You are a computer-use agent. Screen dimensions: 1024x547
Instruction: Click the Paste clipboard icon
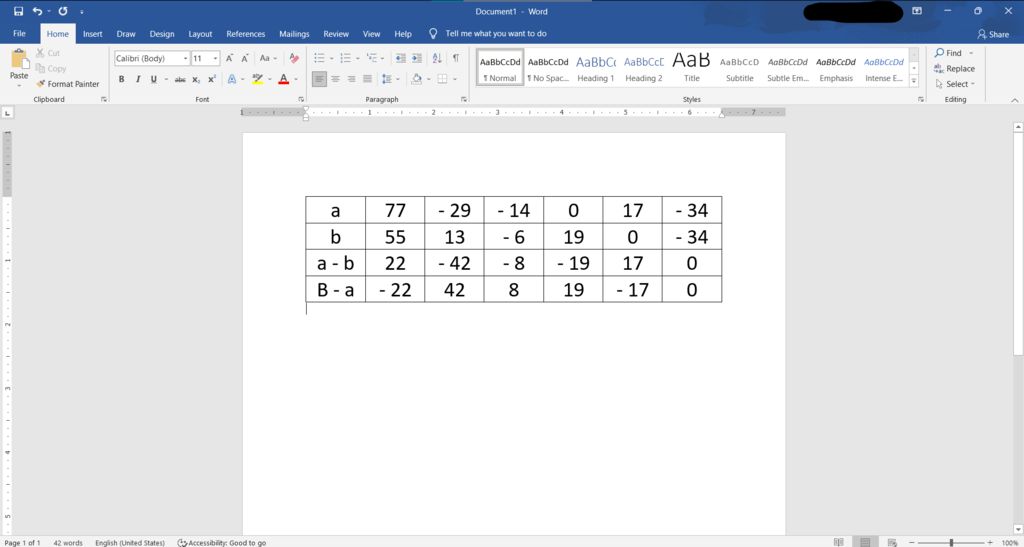pos(19,60)
